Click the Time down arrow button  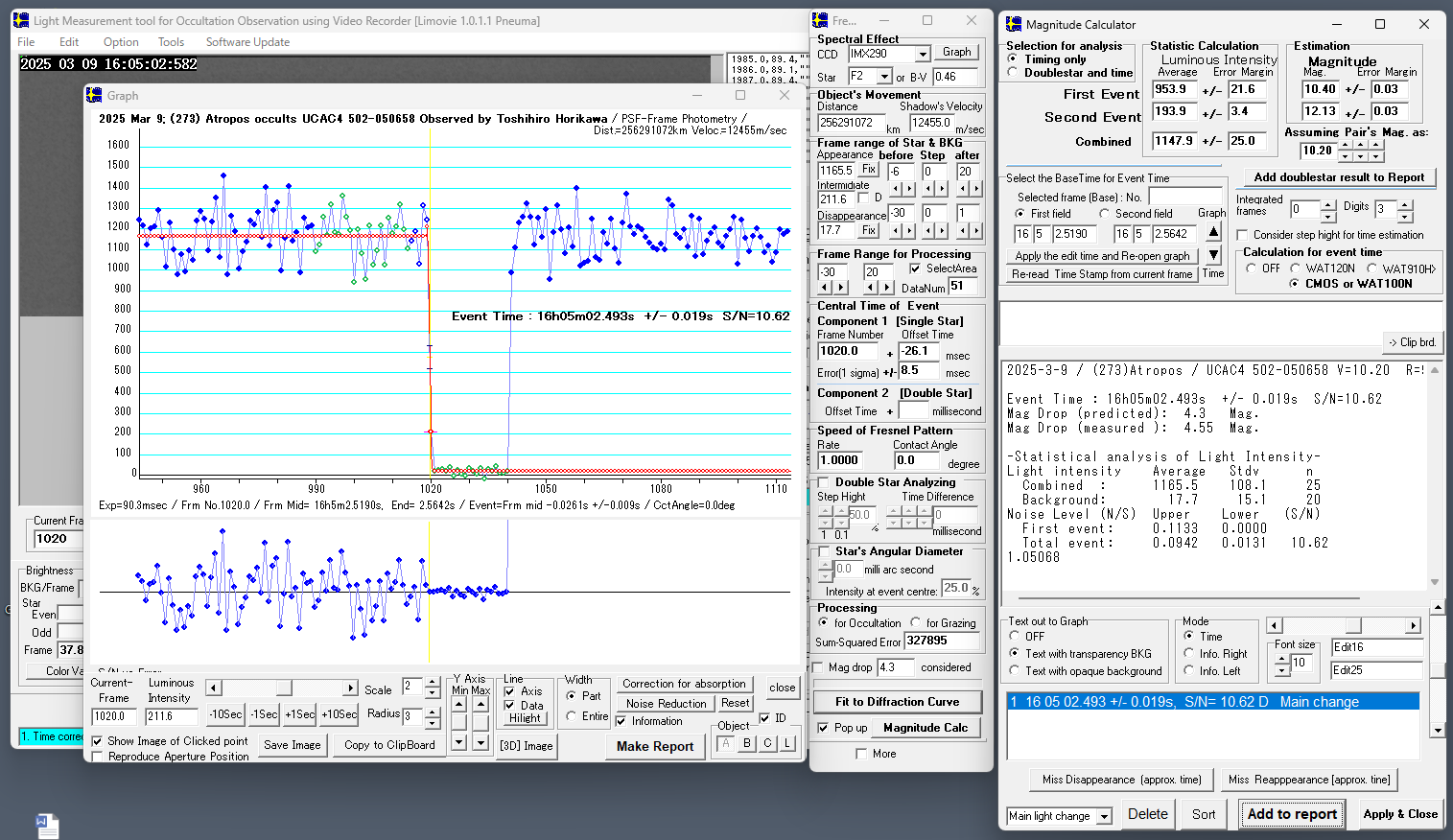pos(1213,255)
